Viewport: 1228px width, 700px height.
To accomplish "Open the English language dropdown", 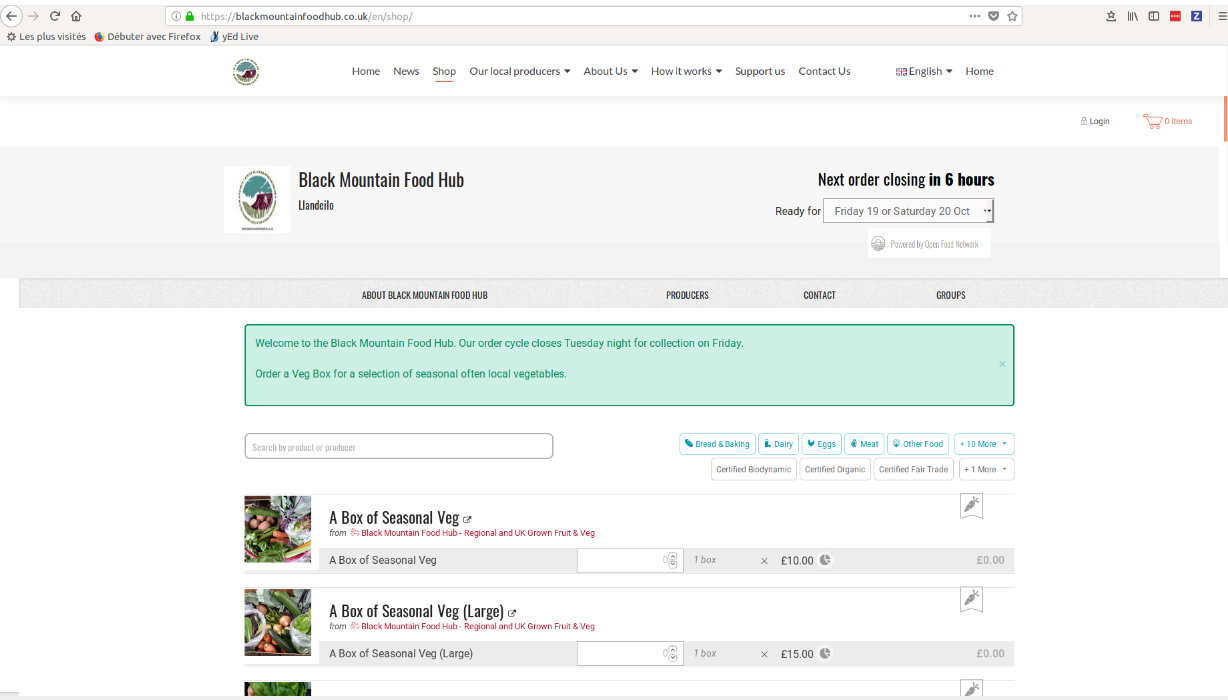I will [924, 71].
